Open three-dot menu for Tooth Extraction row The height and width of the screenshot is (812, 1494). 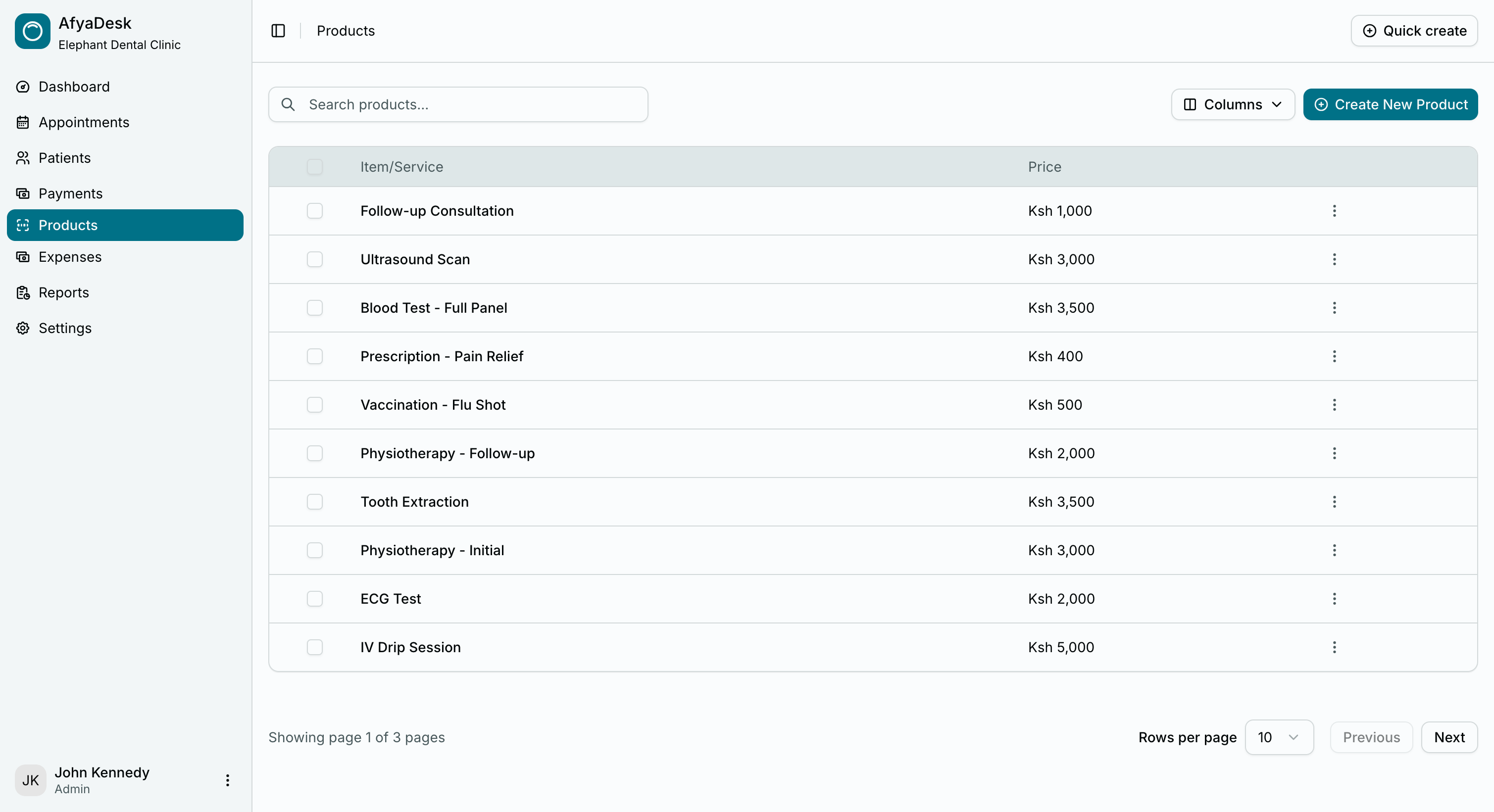(x=1334, y=501)
